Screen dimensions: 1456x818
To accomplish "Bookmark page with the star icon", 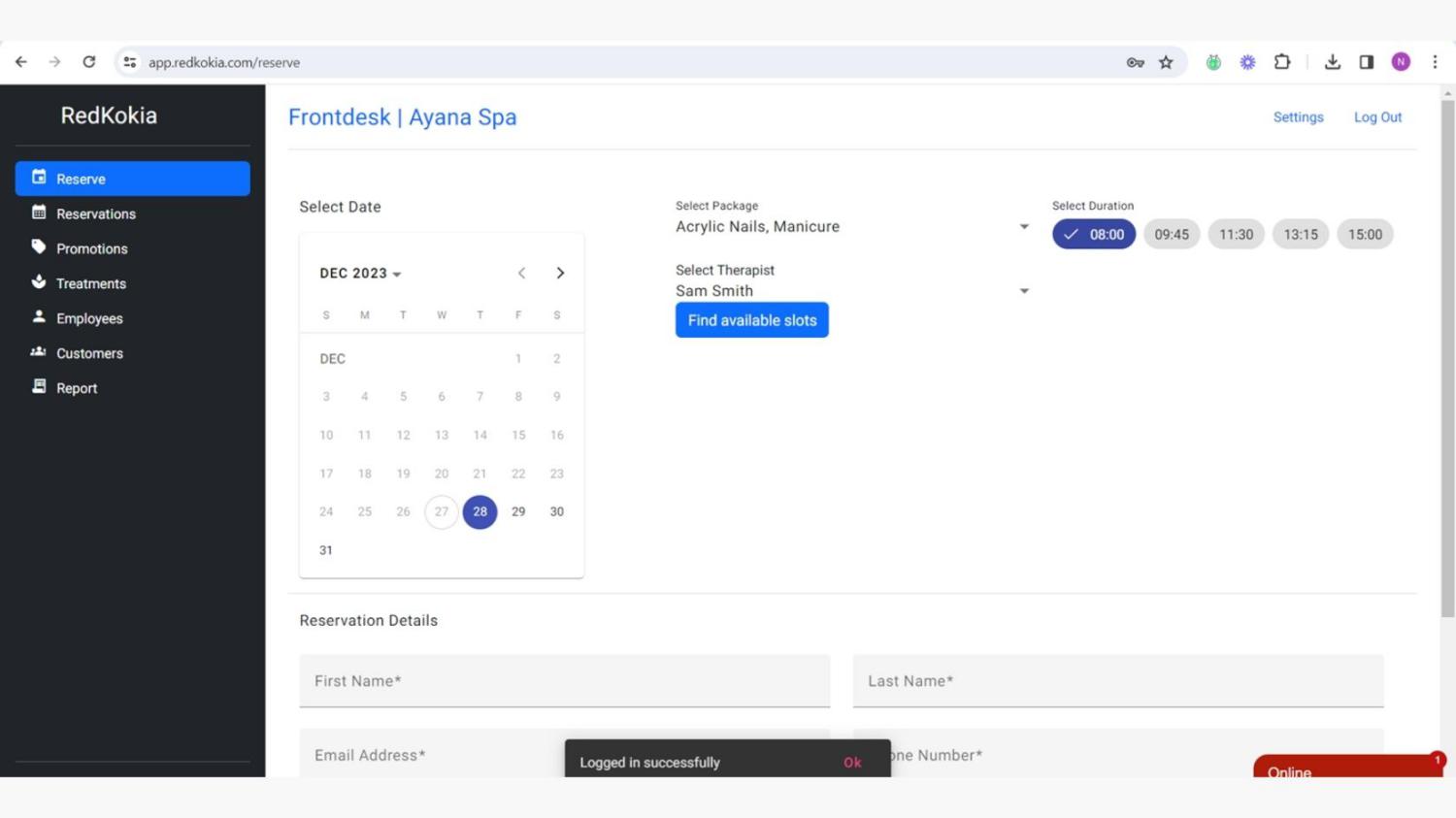I will [1166, 62].
